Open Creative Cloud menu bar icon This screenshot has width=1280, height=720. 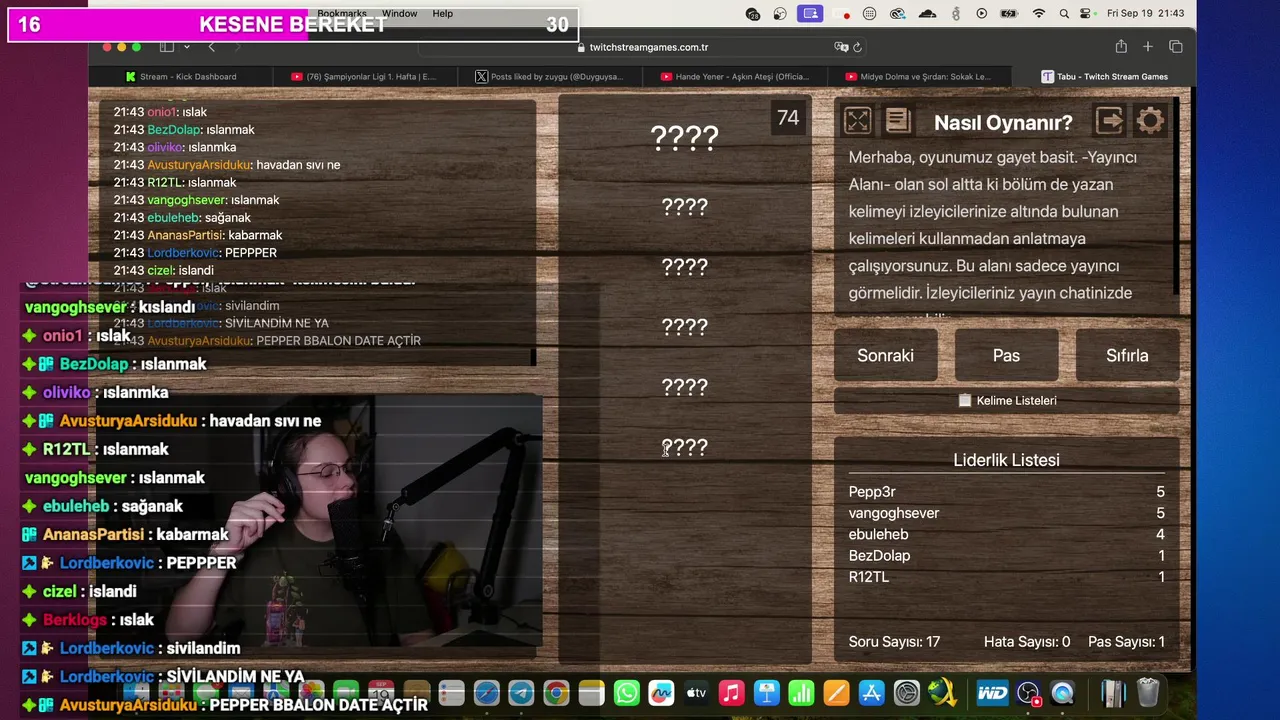point(898,14)
